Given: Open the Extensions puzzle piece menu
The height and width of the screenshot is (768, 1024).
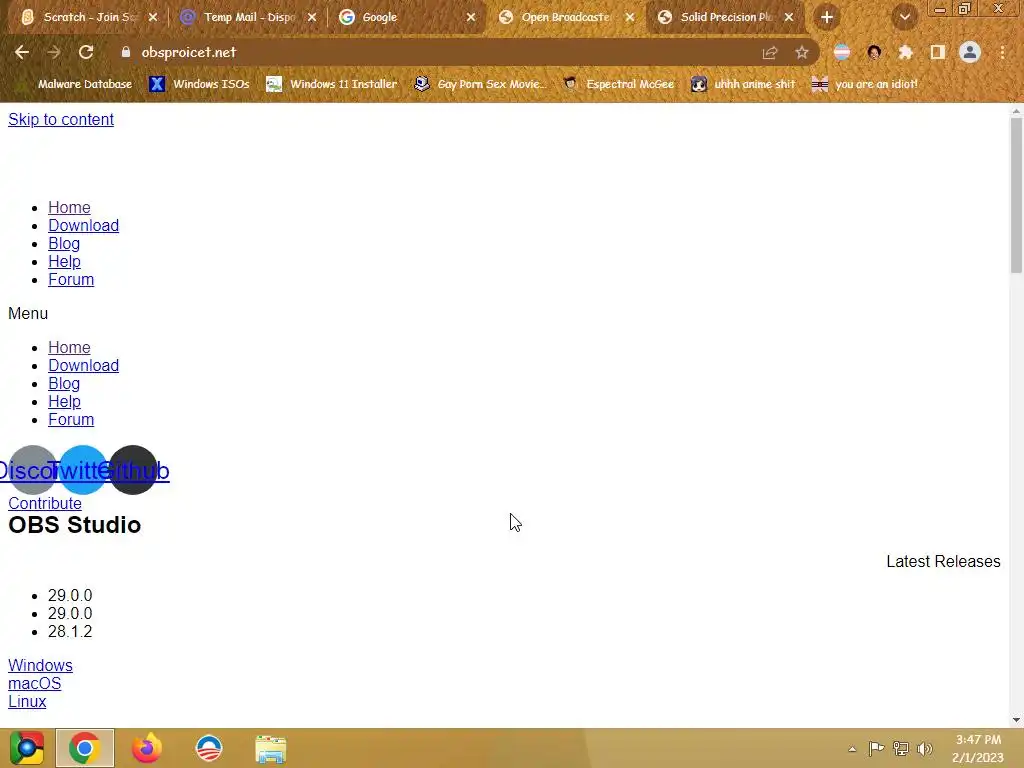Looking at the screenshot, I should point(906,52).
